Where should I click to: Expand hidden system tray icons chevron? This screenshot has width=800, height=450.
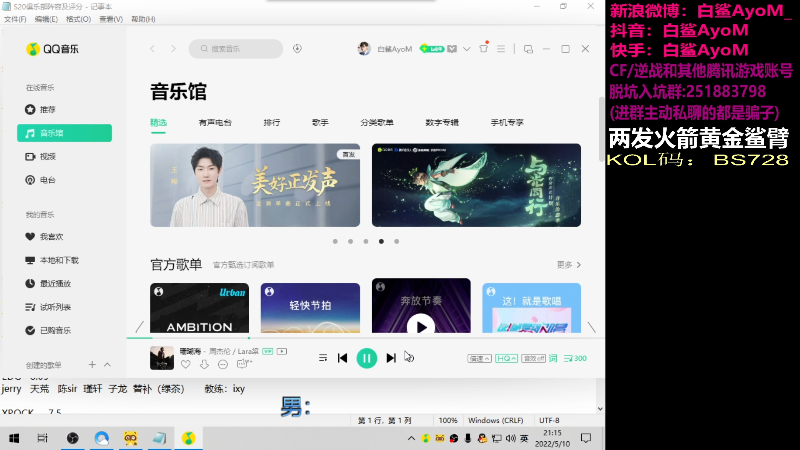pos(411,438)
